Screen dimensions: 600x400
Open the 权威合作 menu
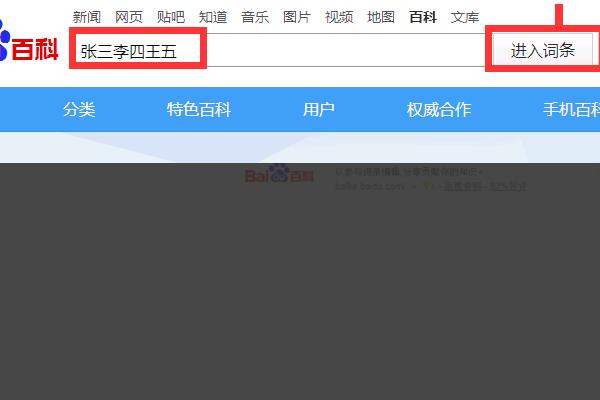point(439,109)
